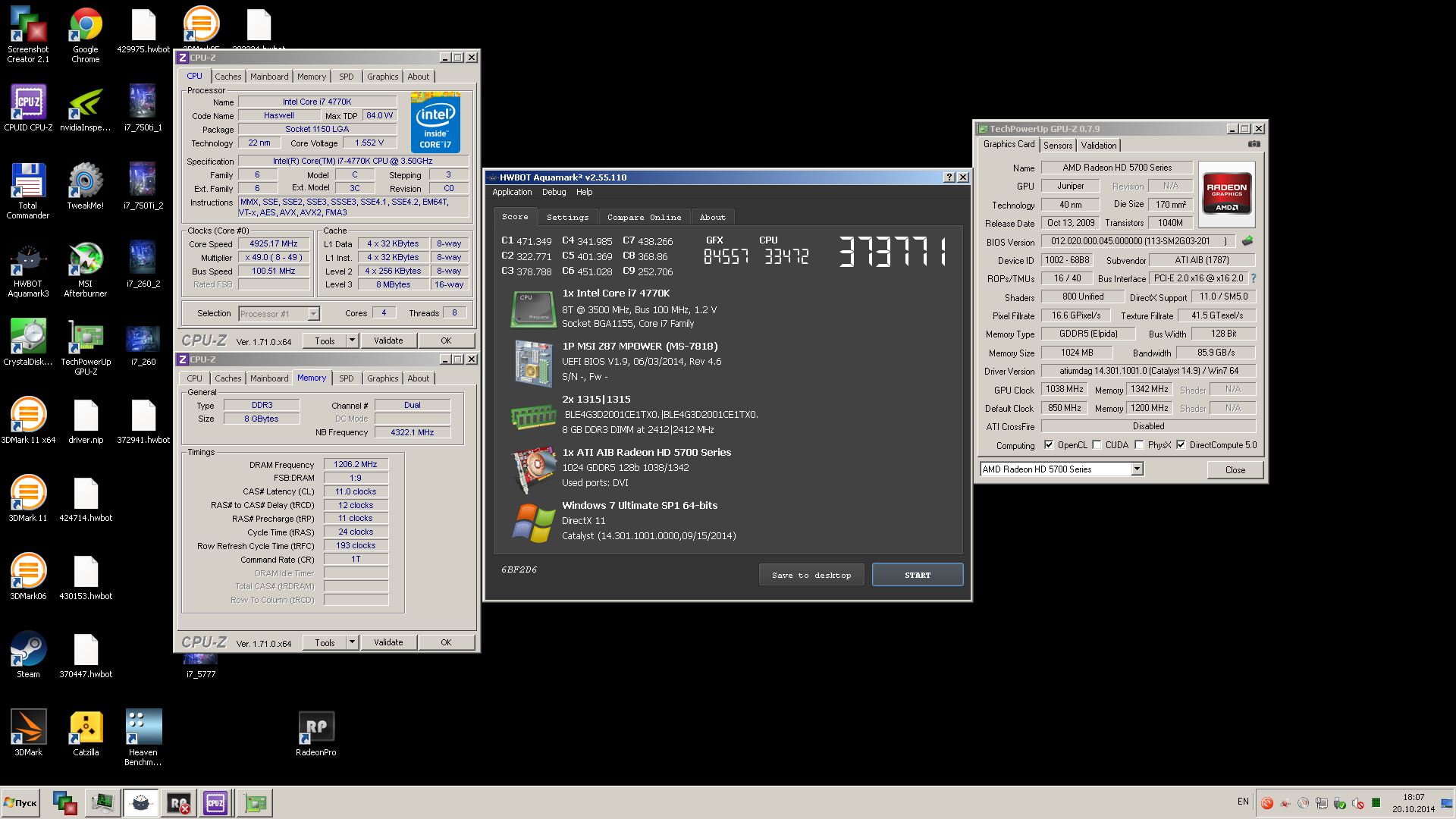Open the Screenshot Creator 2.1 desktop icon
The image size is (1456, 819).
28,34
